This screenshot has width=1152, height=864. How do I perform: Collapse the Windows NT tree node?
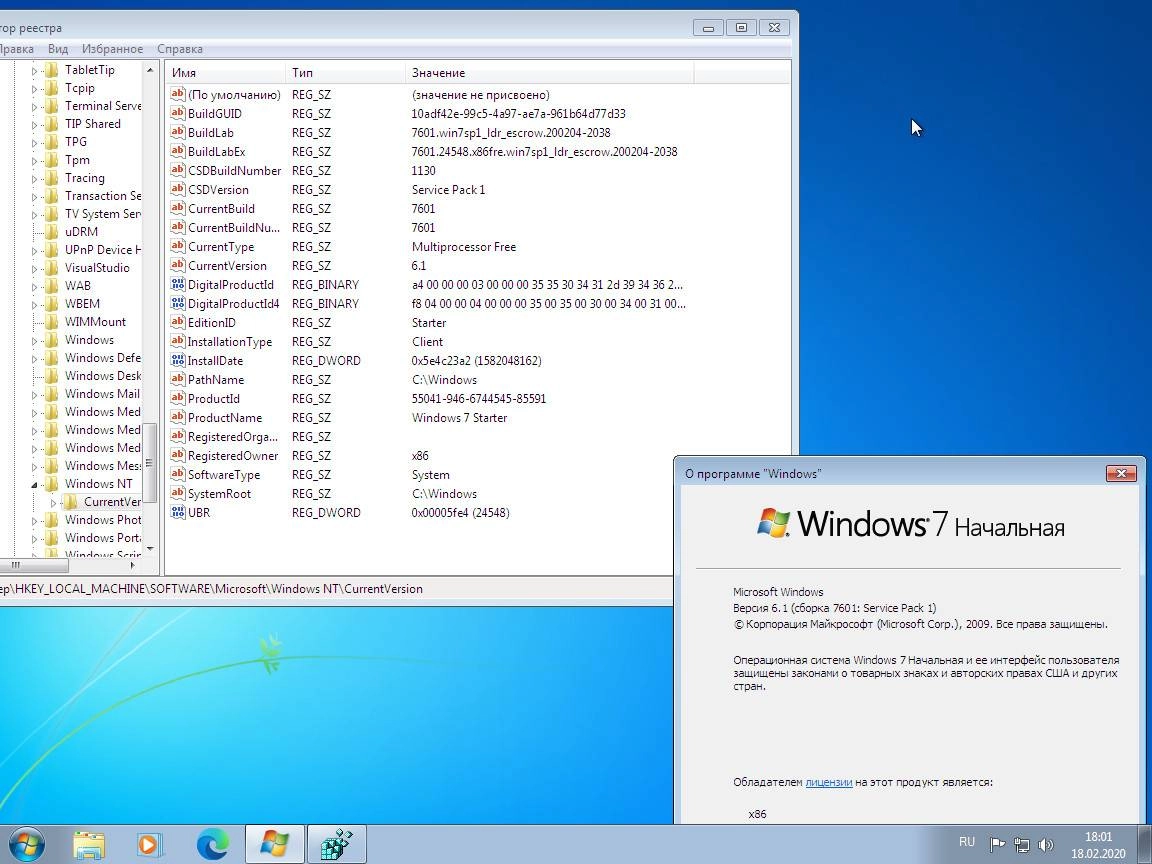tap(34, 485)
